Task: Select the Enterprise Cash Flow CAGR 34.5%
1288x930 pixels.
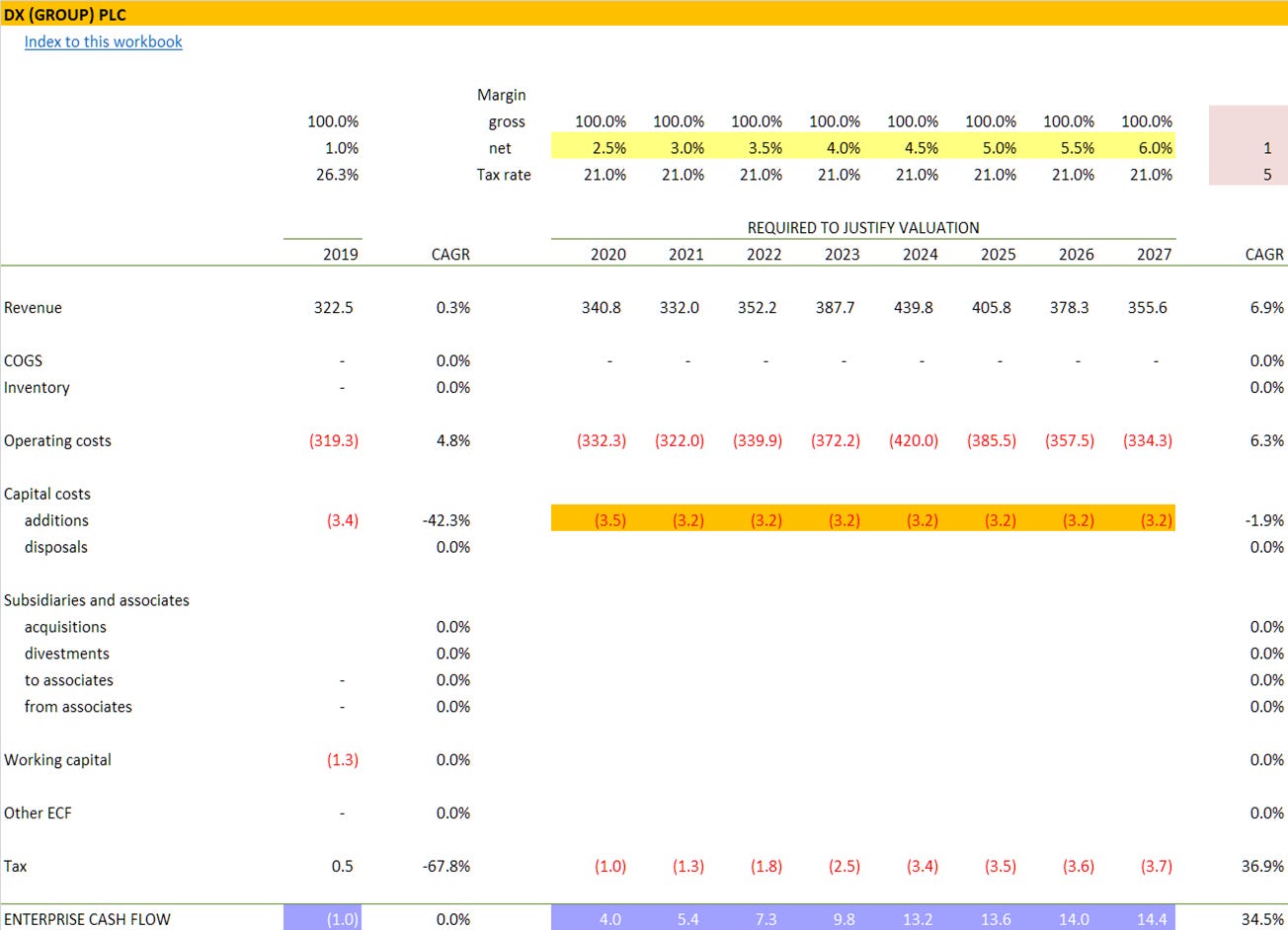Action: click(x=1263, y=919)
